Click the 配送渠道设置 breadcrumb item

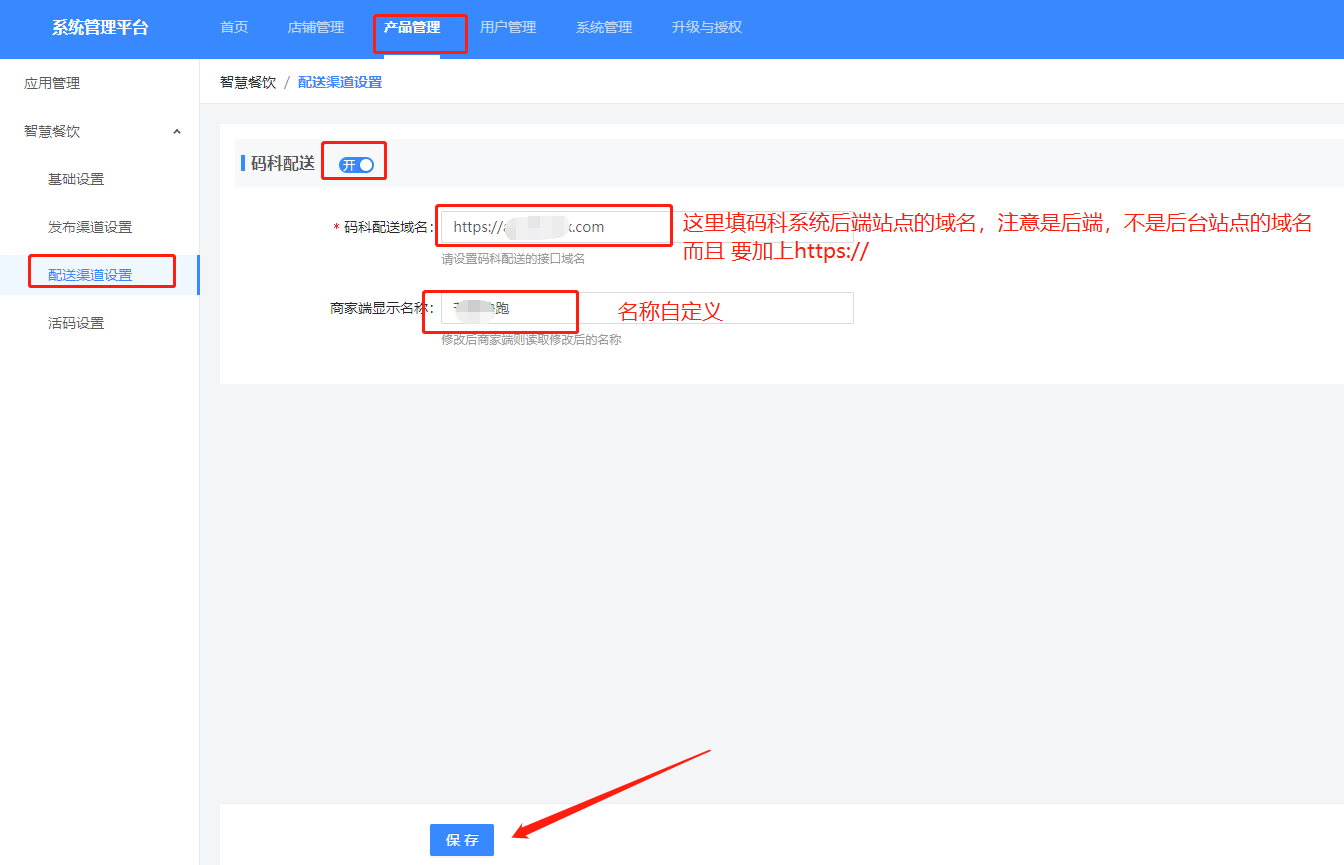click(340, 82)
